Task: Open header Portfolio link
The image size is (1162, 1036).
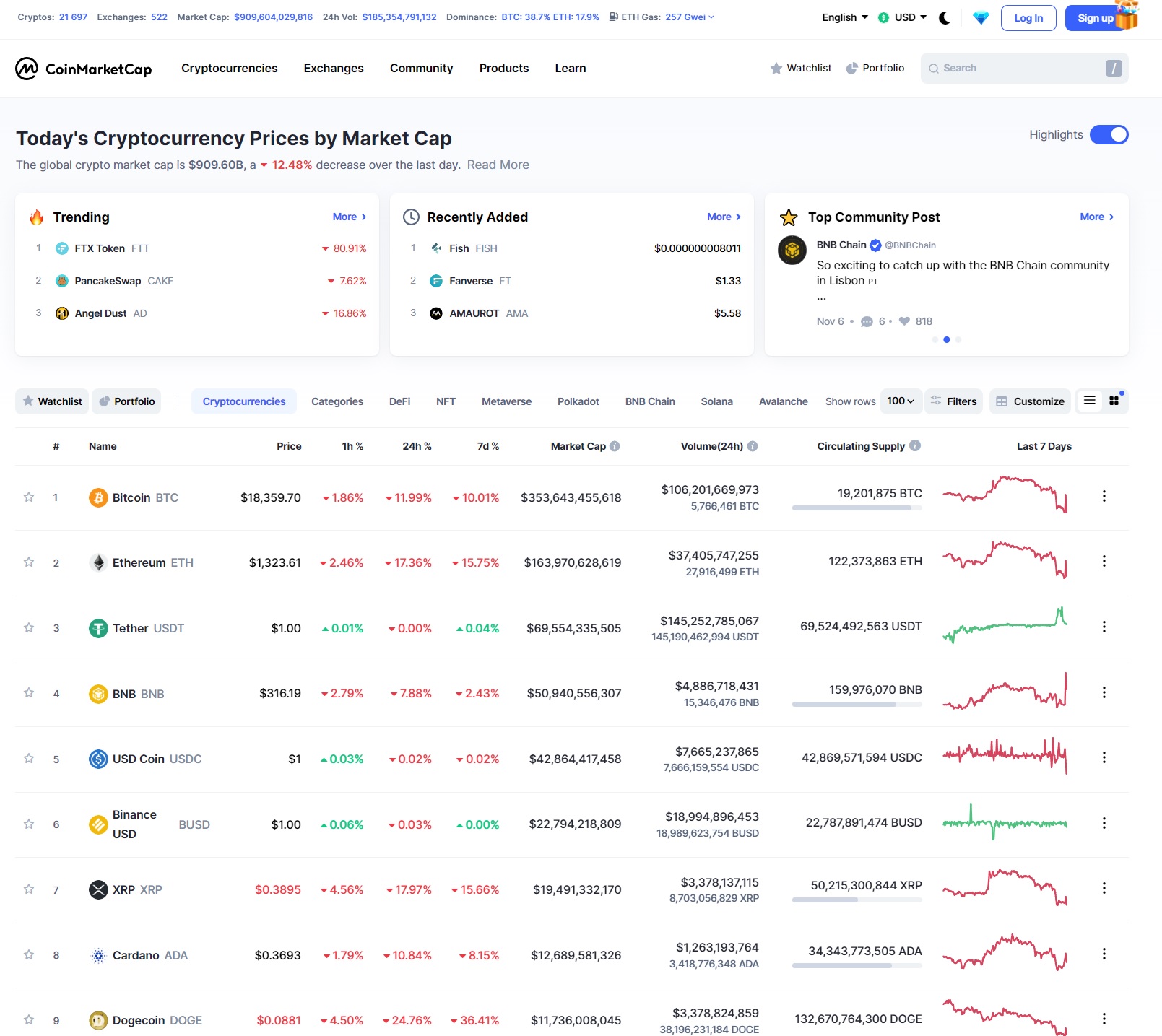Action: (875, 68)
